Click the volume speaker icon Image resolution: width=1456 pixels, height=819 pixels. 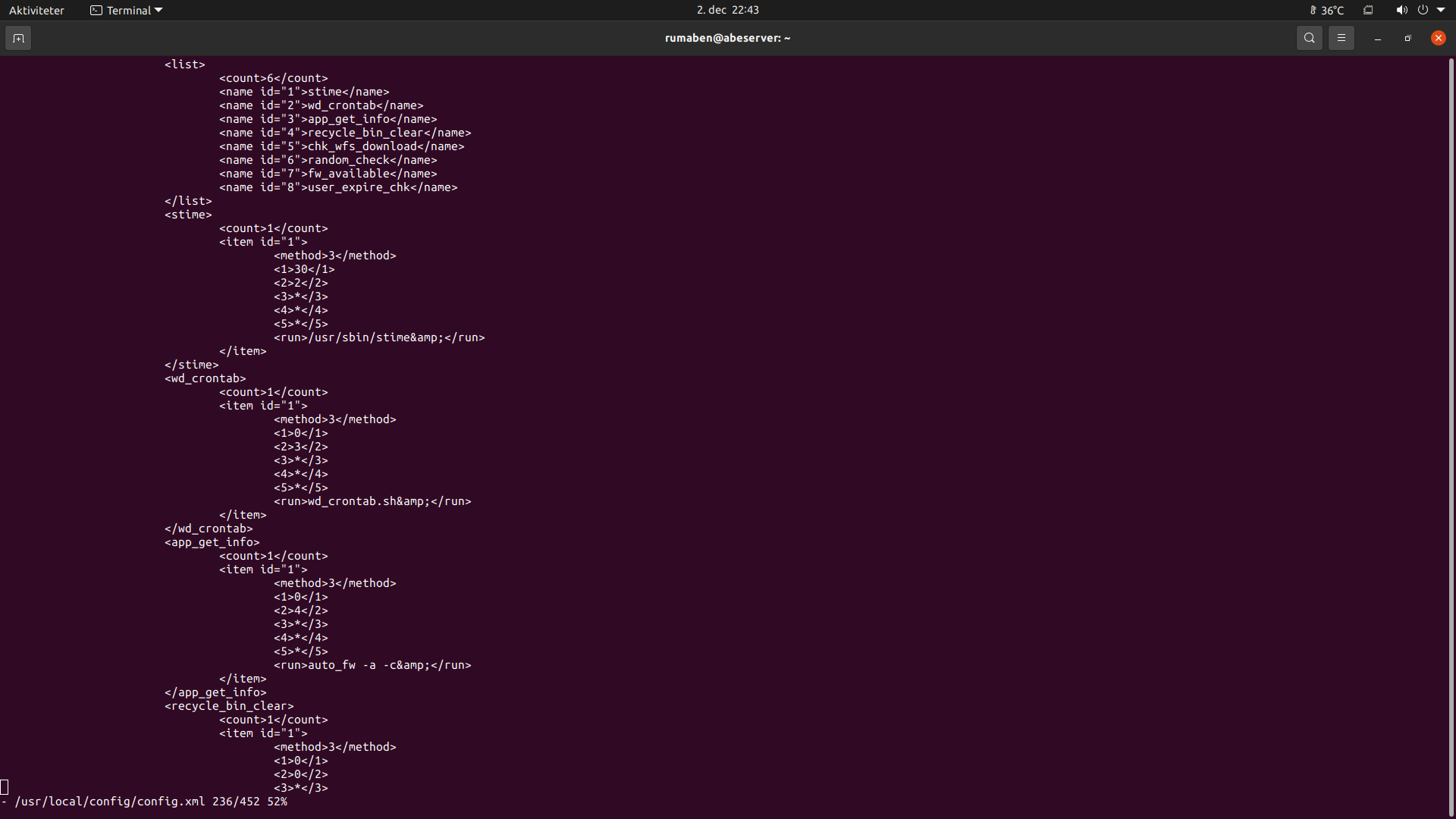point(1401,10)
